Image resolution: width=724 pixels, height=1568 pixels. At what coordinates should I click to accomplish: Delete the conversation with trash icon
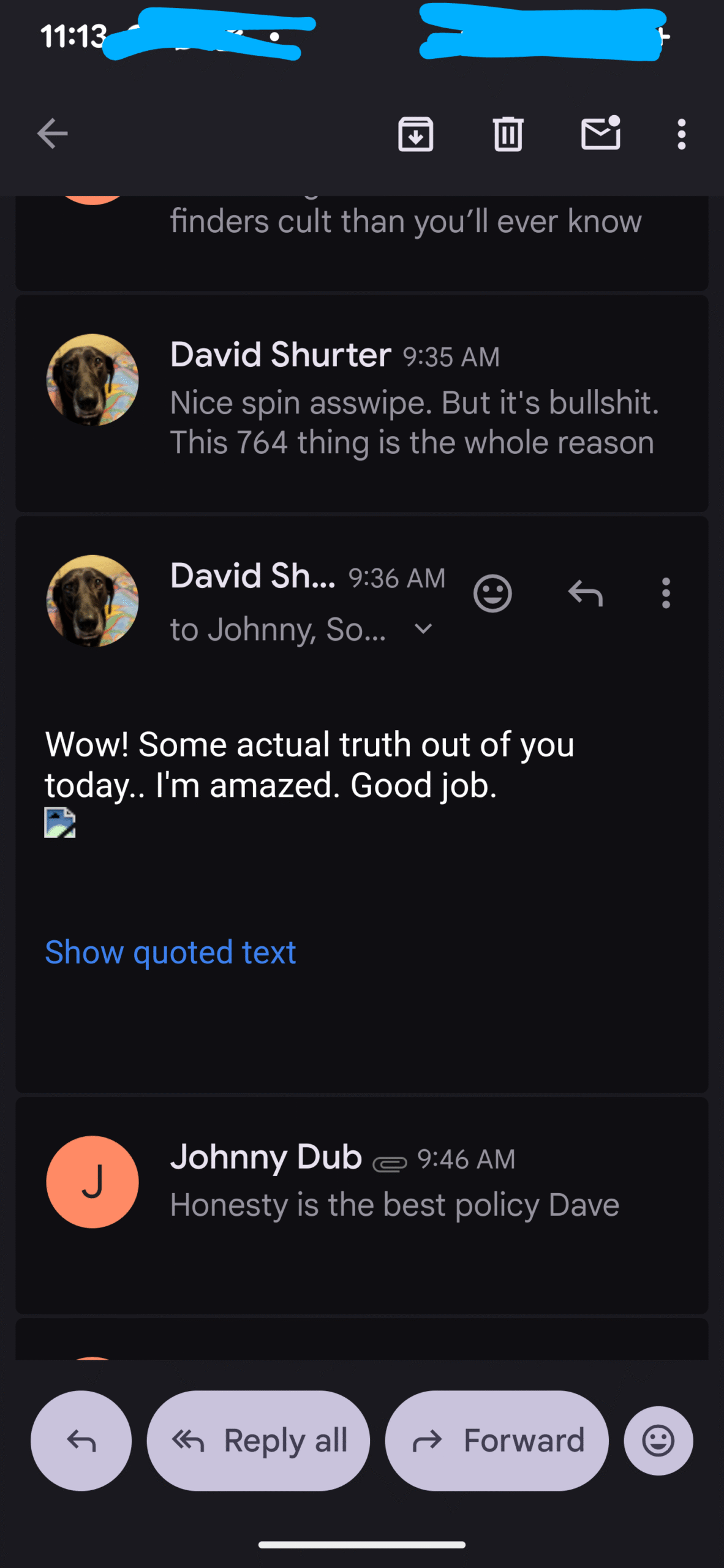click(x=508, y=134)
